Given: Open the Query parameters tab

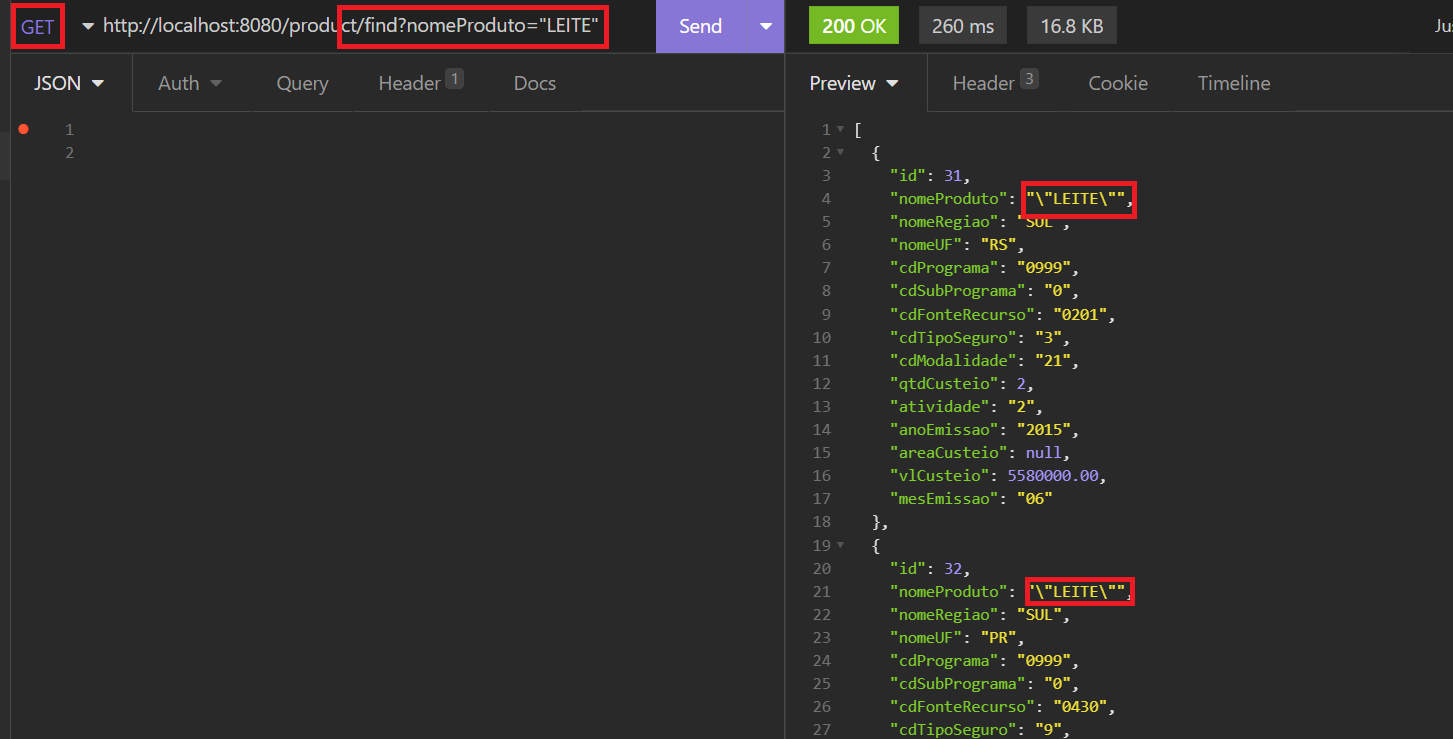Looking at the screenshot, I should [x=302, y=83].
